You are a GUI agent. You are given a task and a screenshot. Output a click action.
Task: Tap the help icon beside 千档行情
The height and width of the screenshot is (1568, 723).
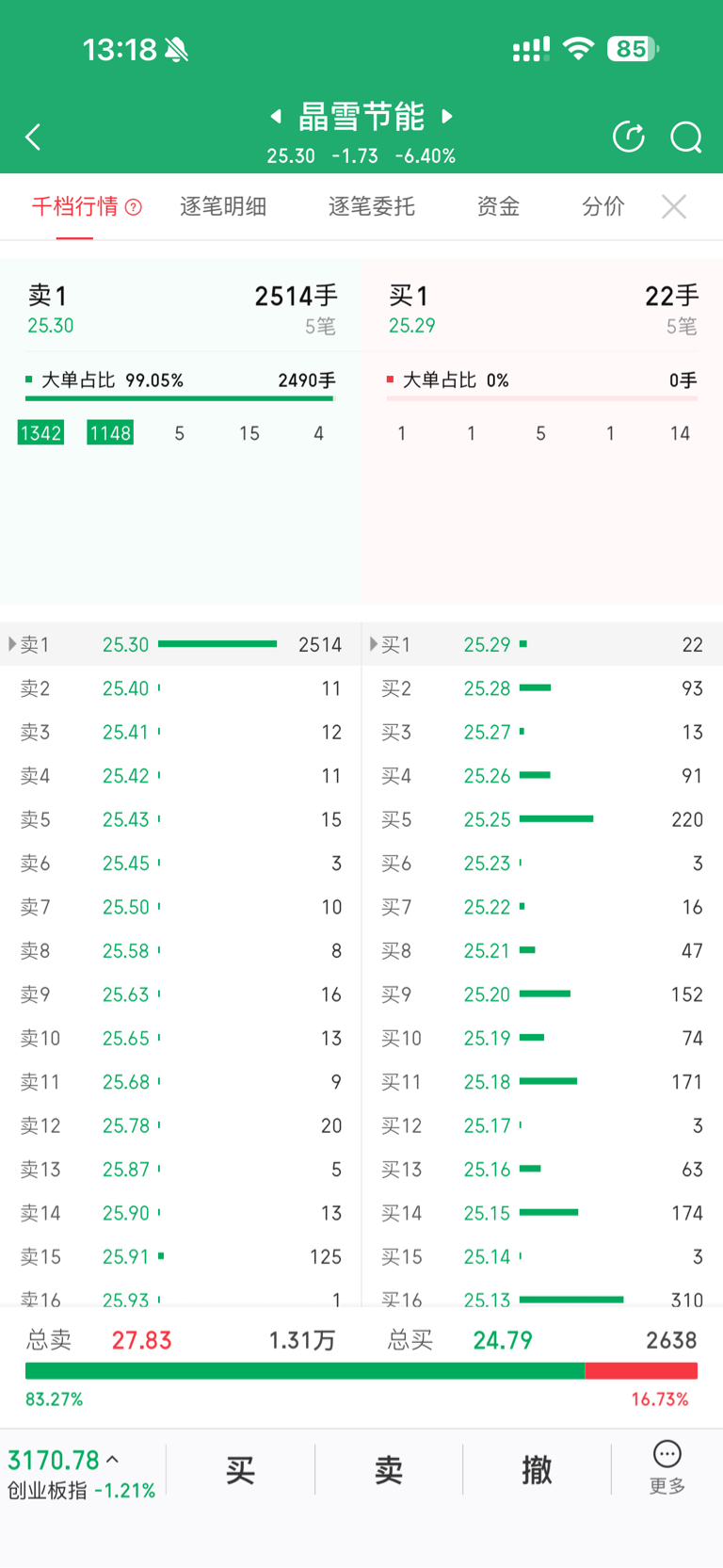pyautogui.click(x=134, y=207)
